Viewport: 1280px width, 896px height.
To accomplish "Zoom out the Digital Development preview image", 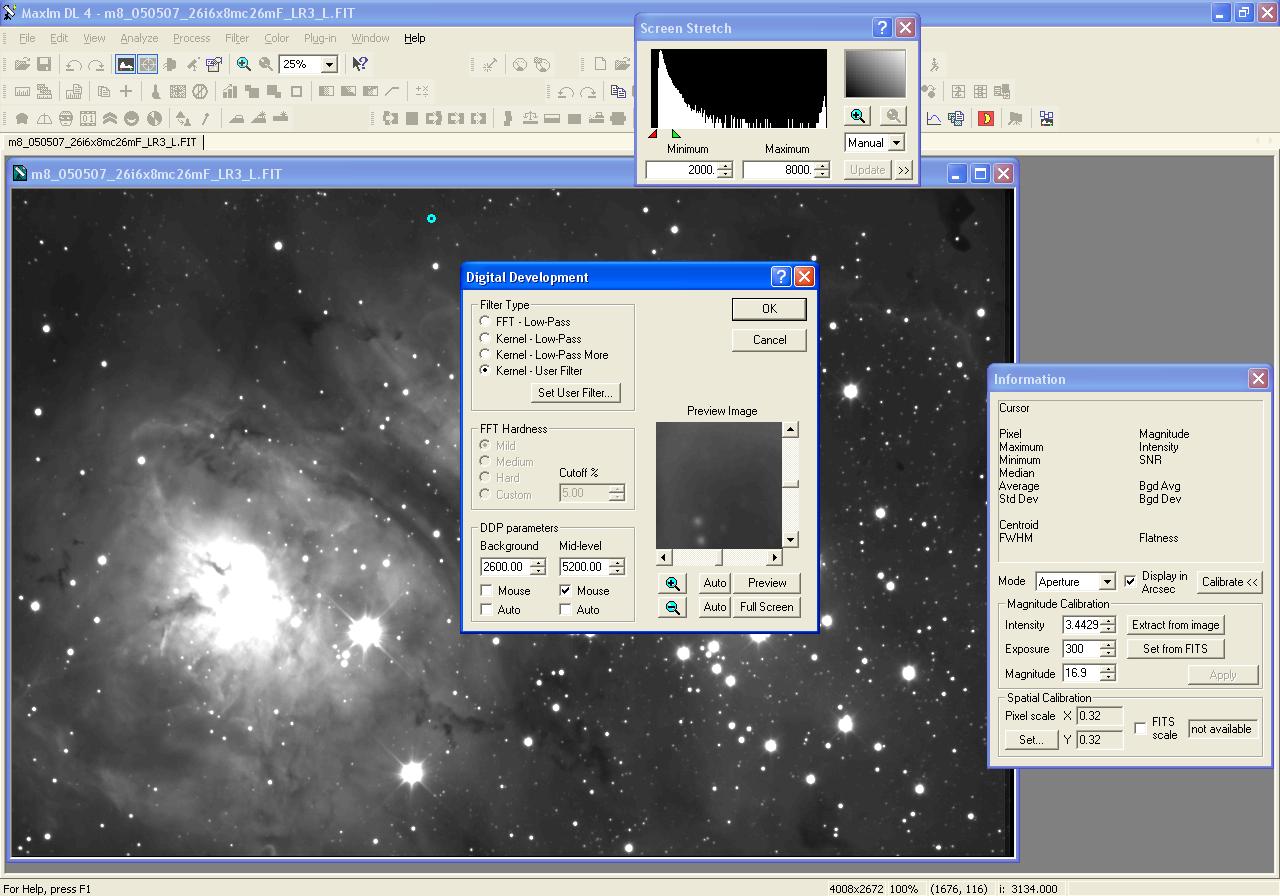I will (672, 607).
